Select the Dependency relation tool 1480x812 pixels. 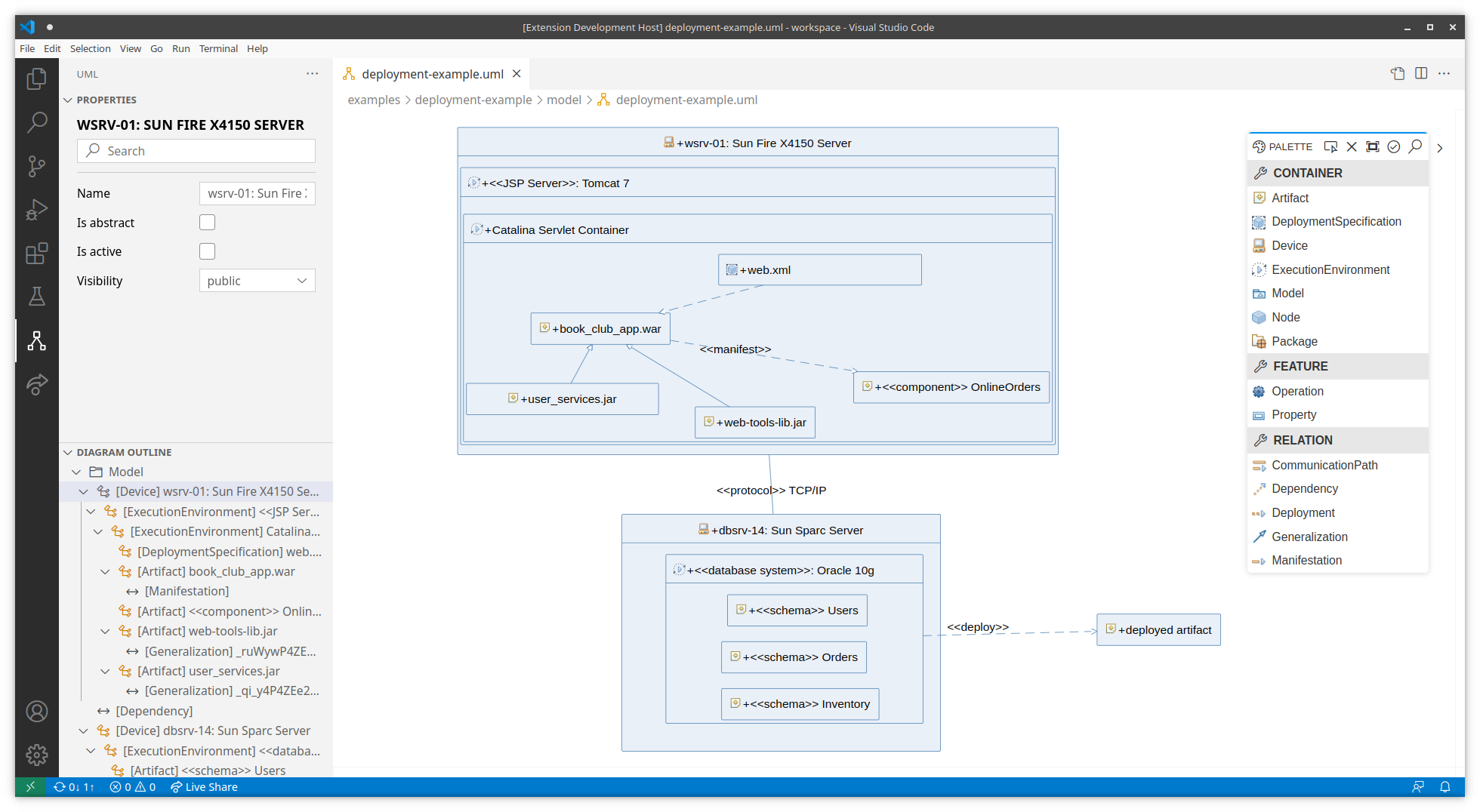point(1337,489)
